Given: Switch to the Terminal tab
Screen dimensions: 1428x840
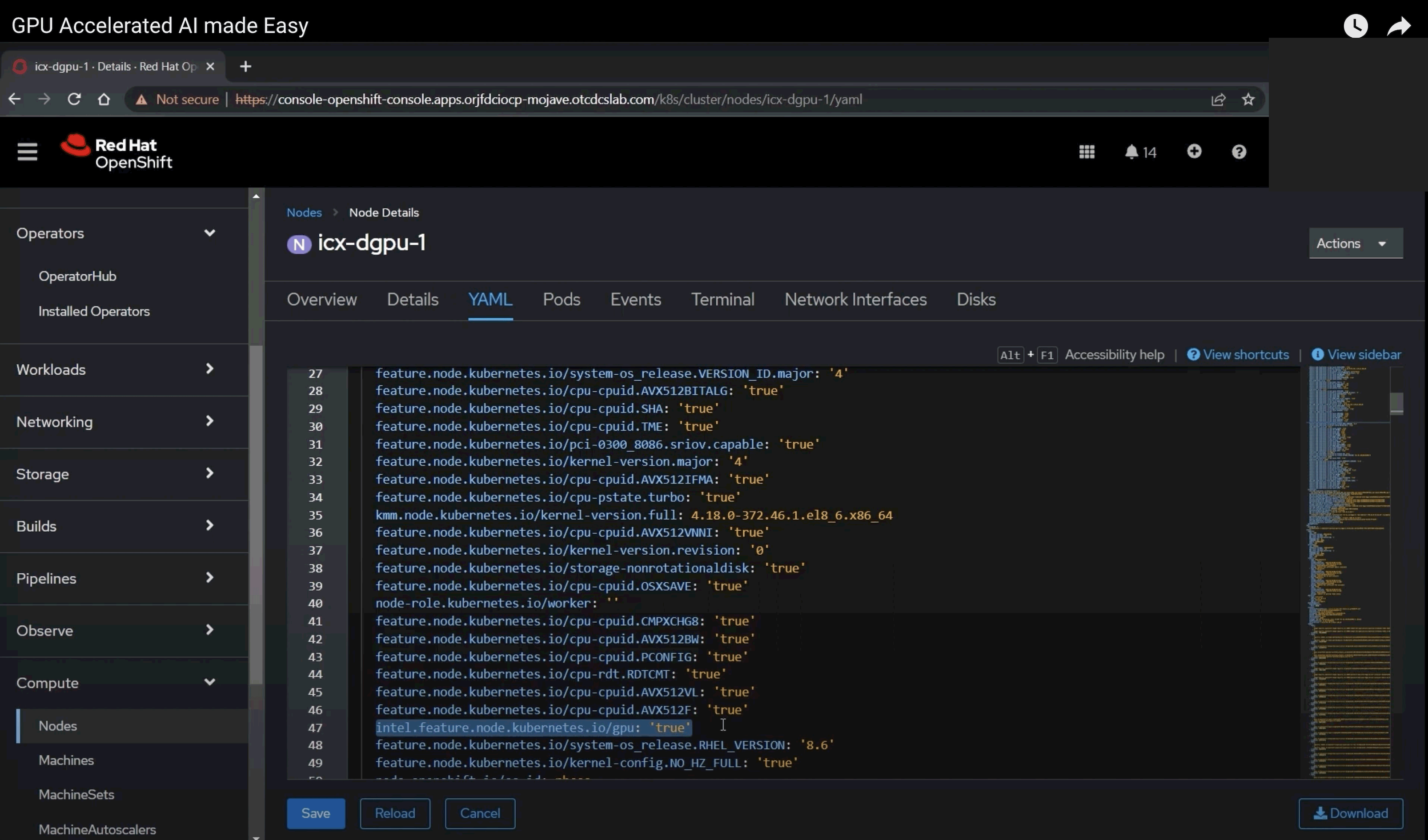Looking at the screenshot, I should 722,299.
